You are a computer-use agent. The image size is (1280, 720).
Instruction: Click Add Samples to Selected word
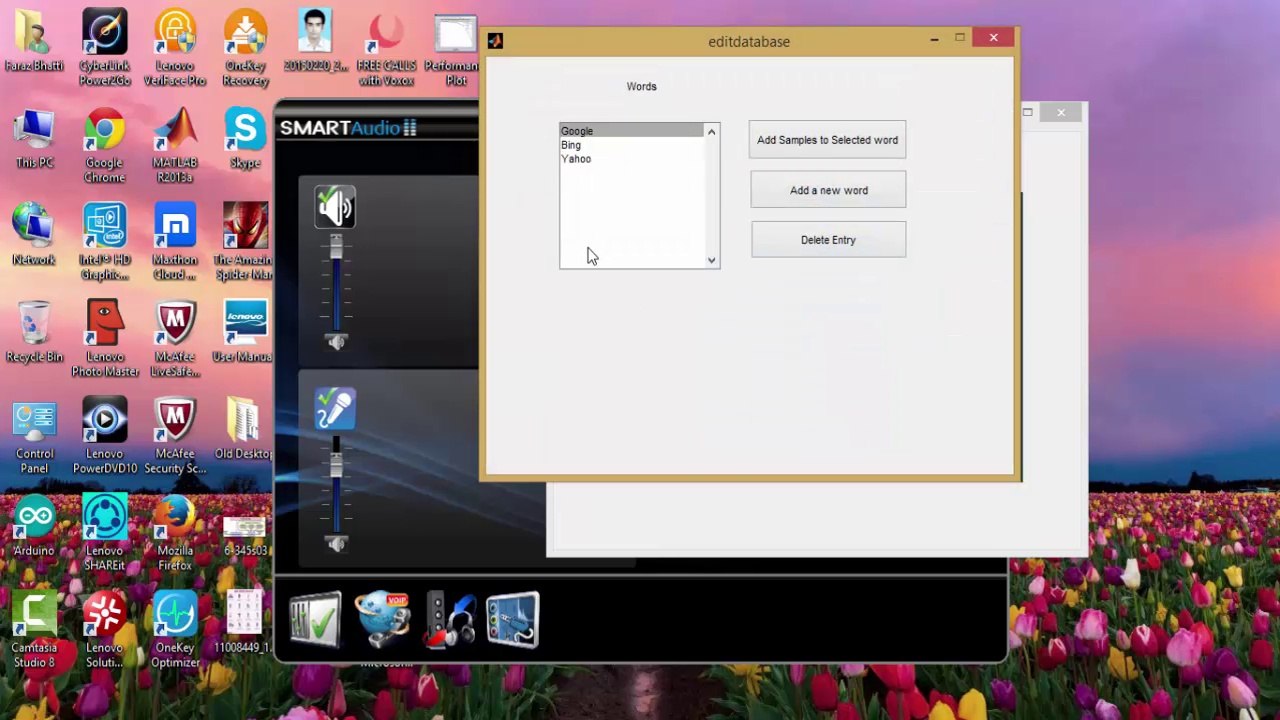827,140
